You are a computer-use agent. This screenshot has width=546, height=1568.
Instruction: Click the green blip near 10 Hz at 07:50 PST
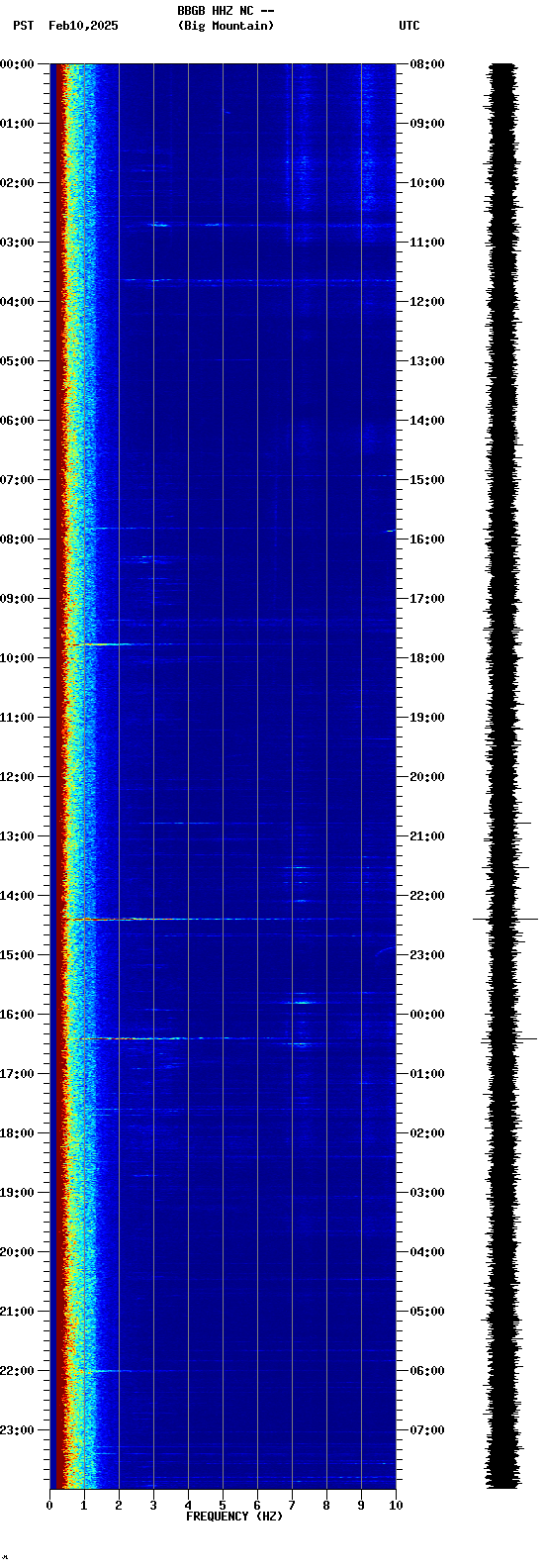(x=391, y=532)
